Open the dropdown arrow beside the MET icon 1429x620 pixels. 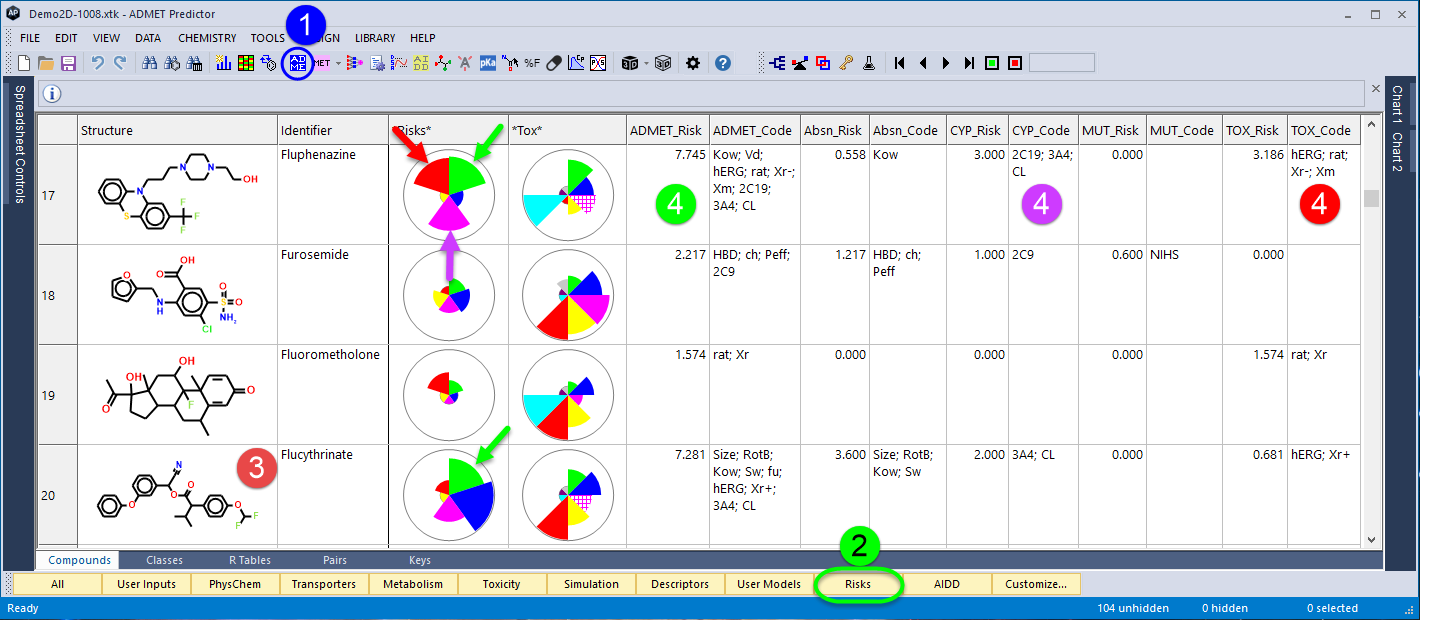point(338,63)
